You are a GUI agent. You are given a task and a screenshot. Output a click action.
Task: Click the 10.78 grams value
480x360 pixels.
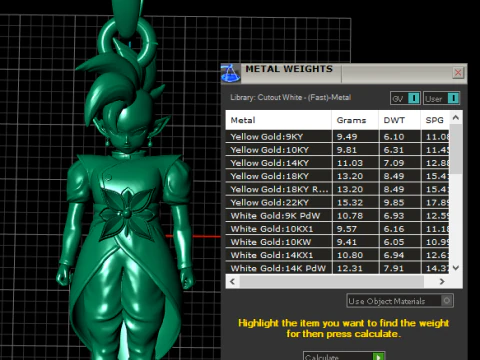[350, 215]
